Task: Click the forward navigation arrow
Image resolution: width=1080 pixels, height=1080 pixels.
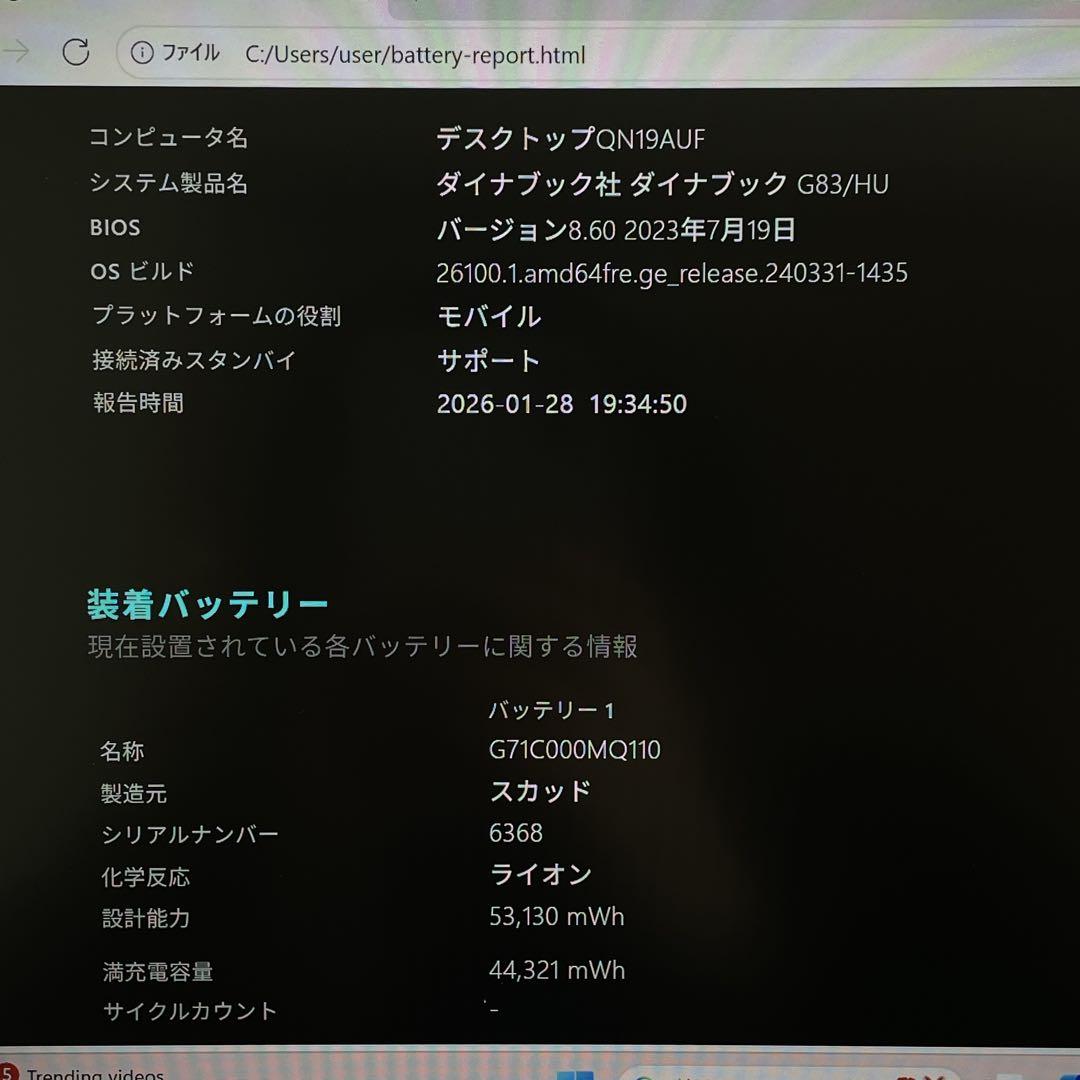Action: pos(17,52)
